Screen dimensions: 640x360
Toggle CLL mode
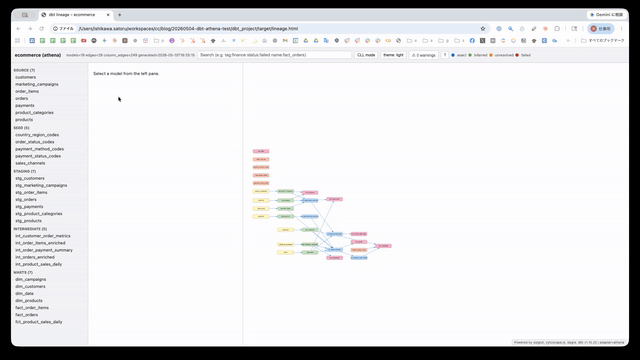[x=366, y=55]
